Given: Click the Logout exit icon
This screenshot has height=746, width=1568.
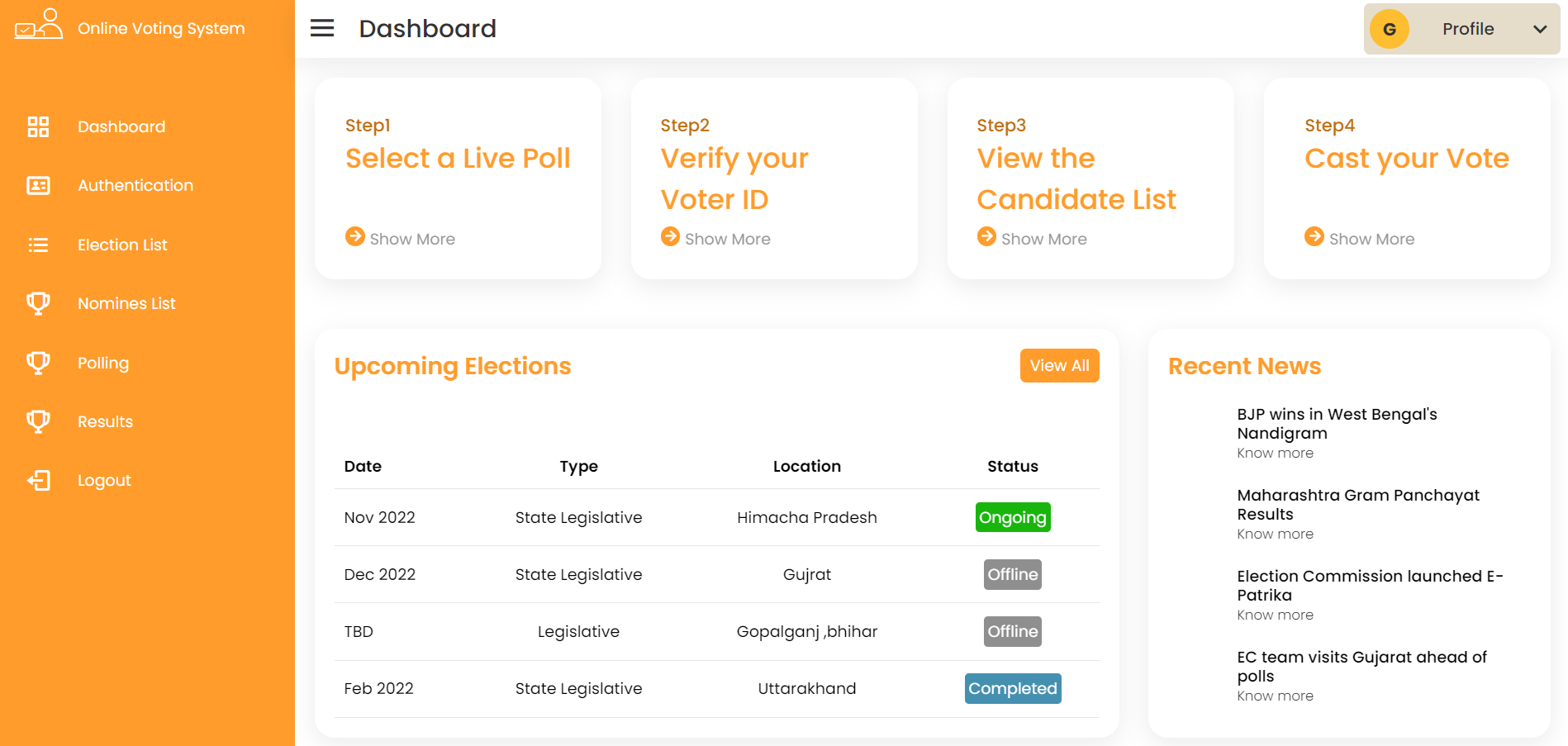Looking at the screenshot, I should click(38, 480).
